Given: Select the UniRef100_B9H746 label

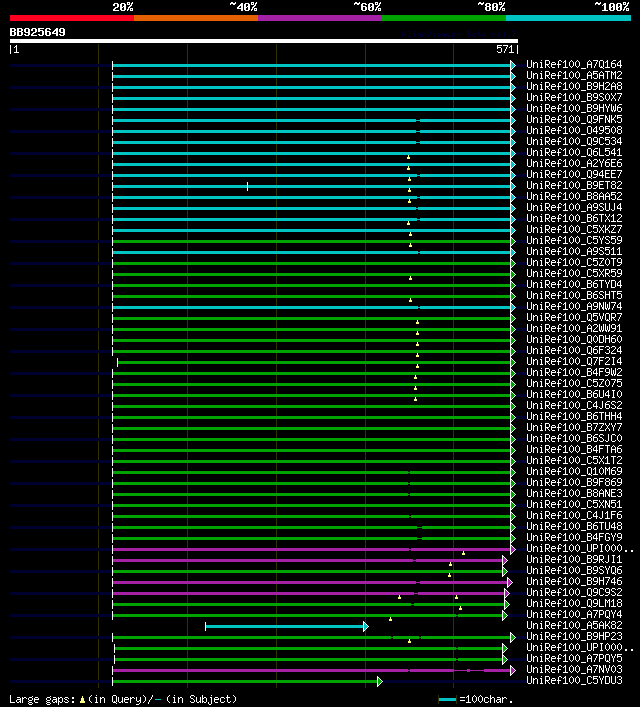Looking at the screenshot, I should click(x=574, y=582).
